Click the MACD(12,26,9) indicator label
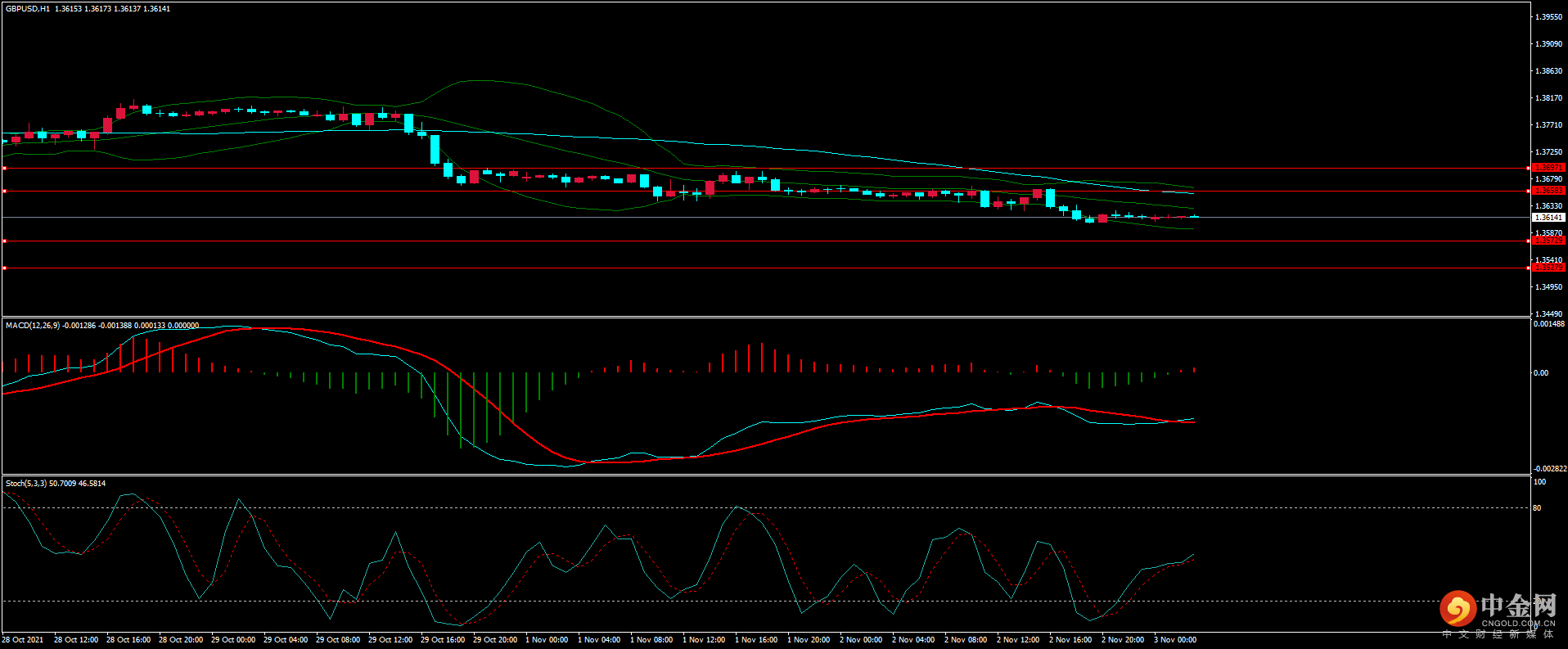 [33, 326]
